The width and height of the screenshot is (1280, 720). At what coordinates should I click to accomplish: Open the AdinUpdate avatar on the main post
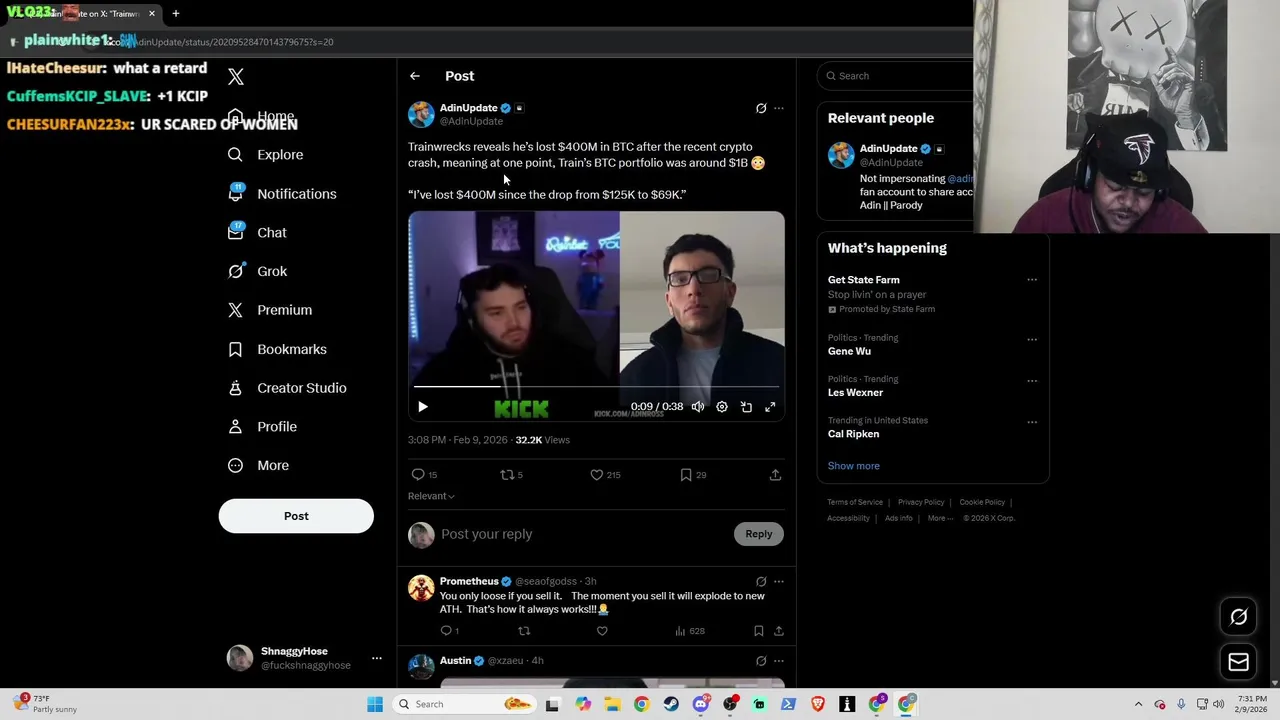[x=421, y=114]
